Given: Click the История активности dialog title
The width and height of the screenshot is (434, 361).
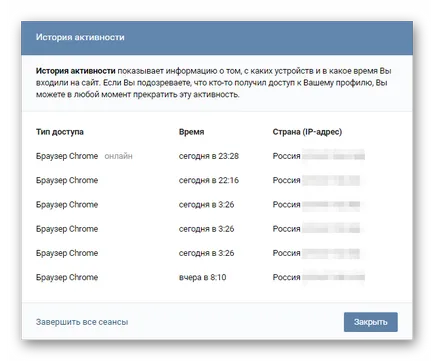Looking at the screenshot, I should coord(80,37).
